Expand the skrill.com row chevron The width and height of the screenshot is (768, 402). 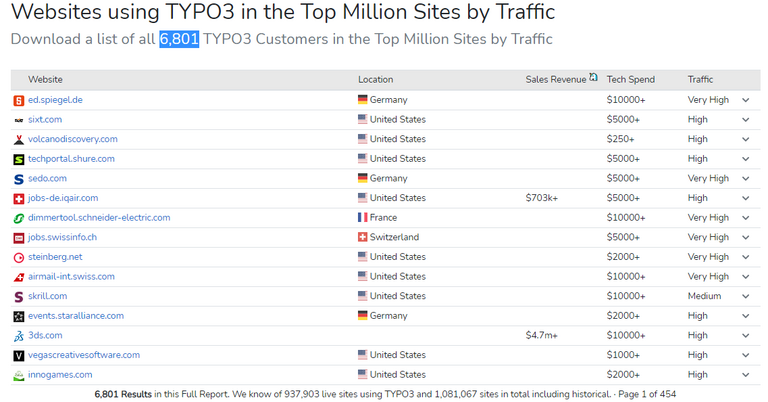[745, 296]
